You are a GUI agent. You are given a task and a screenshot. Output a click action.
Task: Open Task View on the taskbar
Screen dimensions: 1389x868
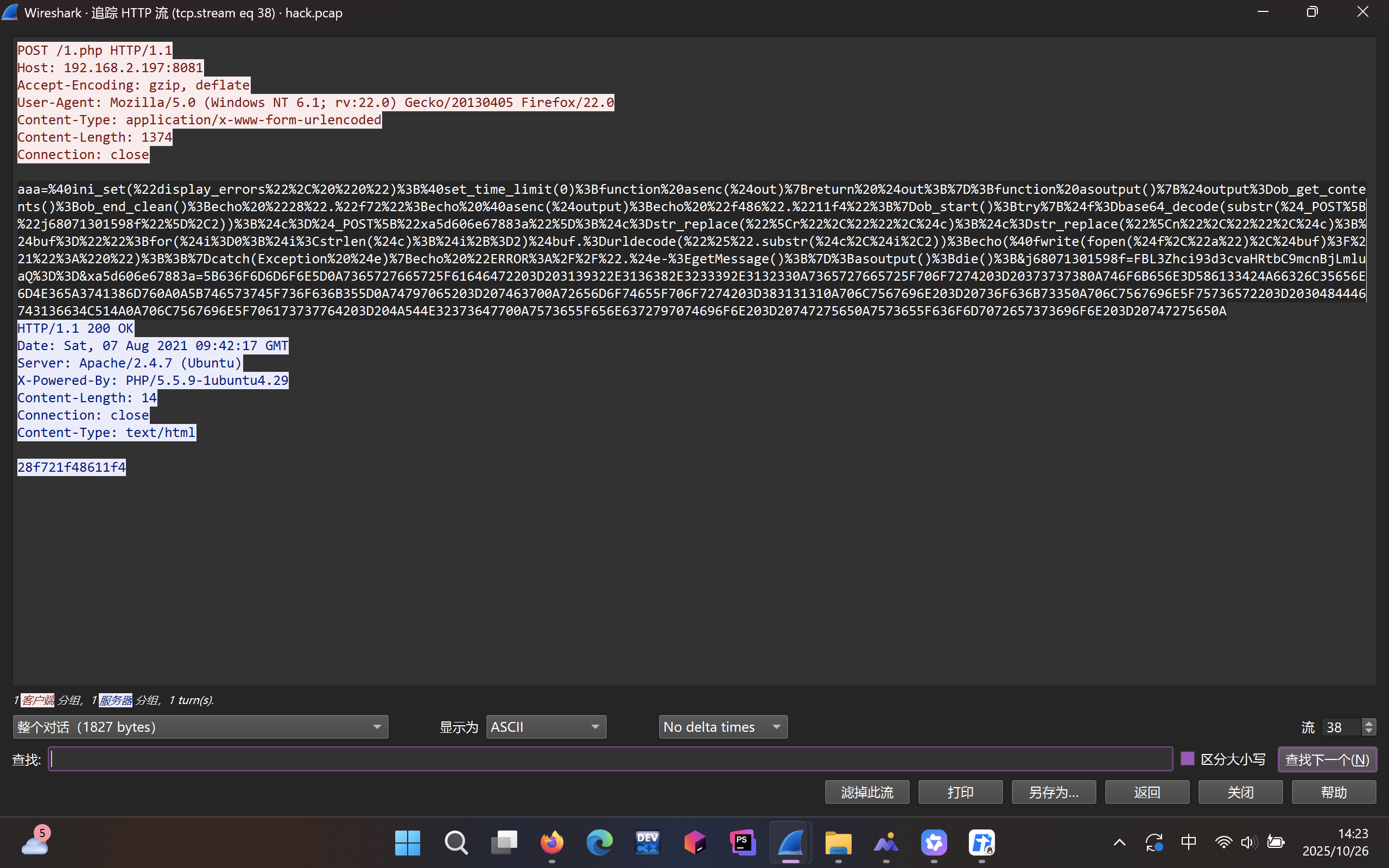tap(504, 842)
